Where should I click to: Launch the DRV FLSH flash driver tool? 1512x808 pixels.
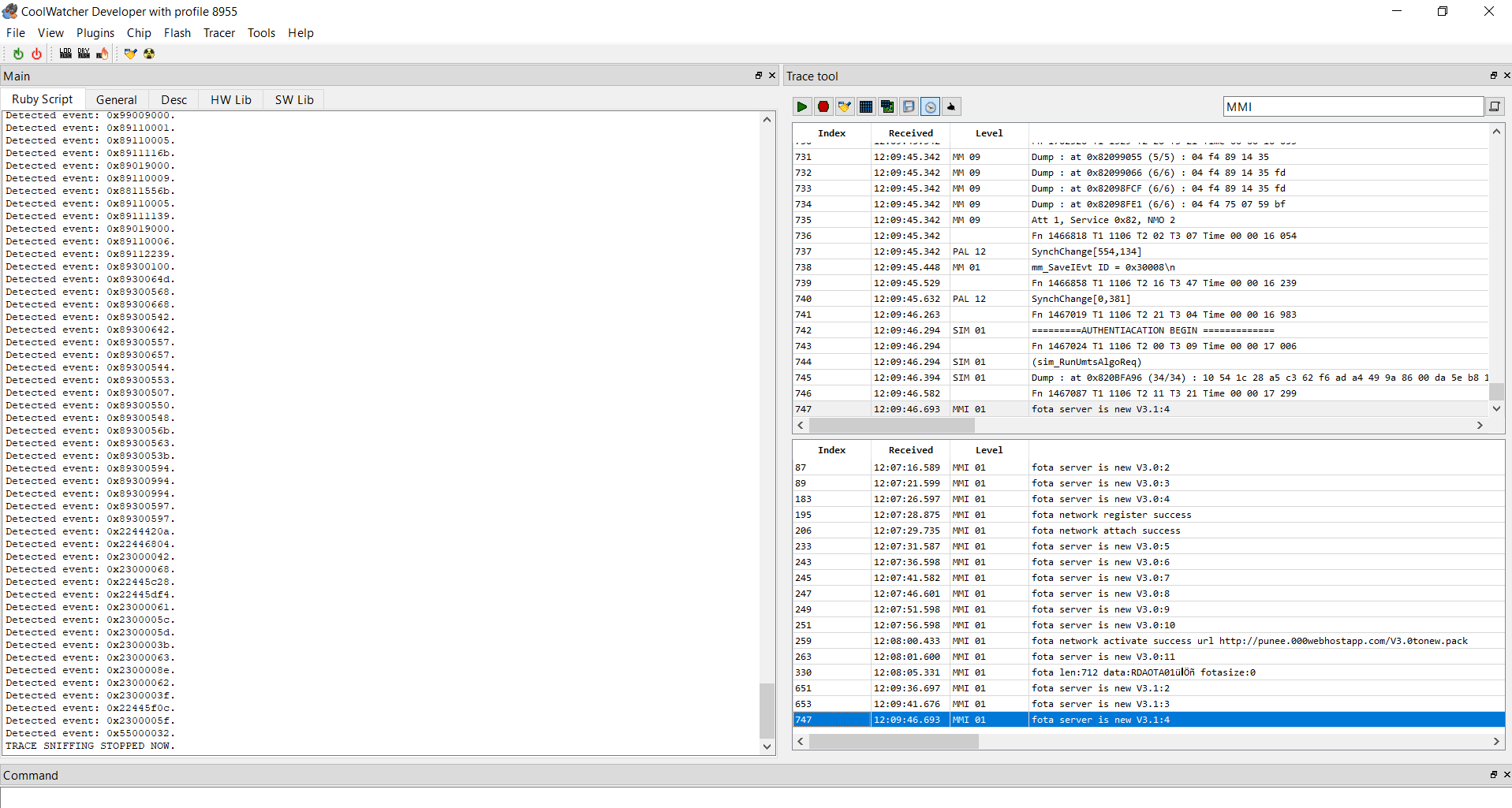pos(84,53)
